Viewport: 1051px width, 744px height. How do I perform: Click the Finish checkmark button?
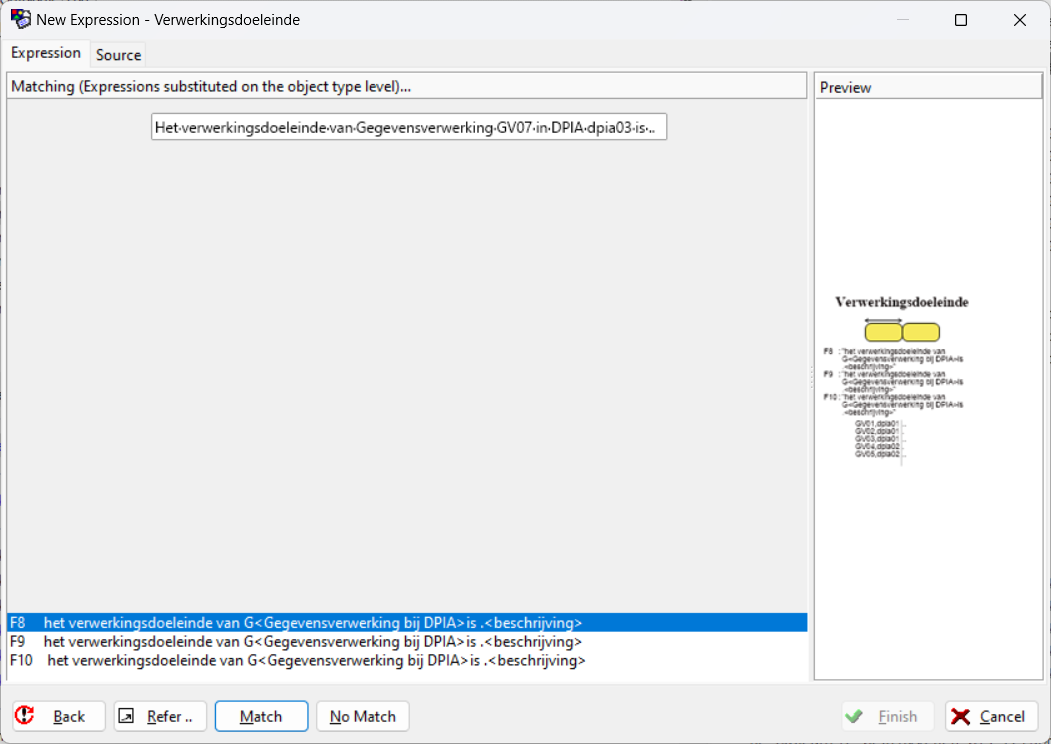tap(886, 716)
